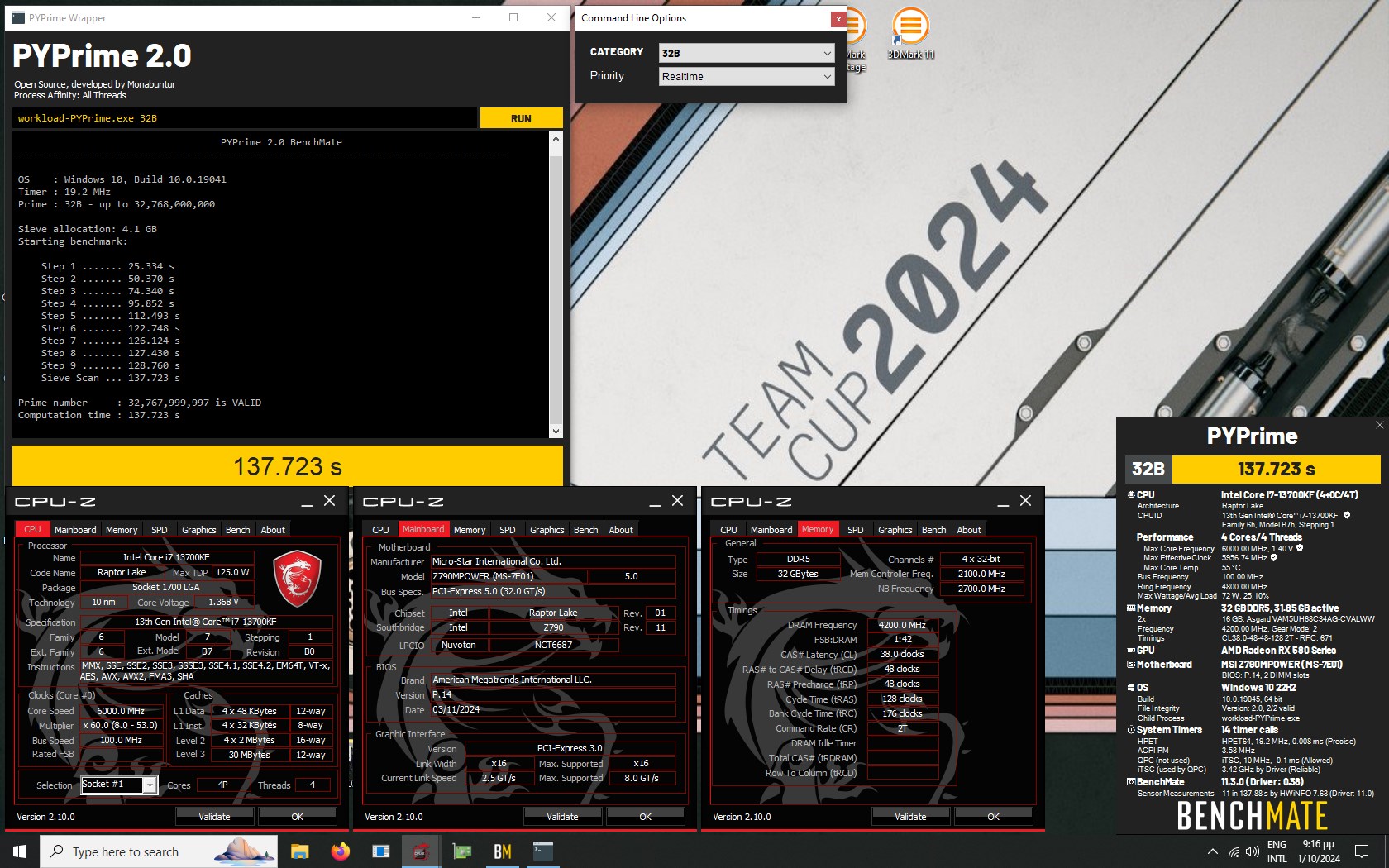Expand the system tray hidden icons chevron
This screenshot has height=868, width=1389.
1212,851
